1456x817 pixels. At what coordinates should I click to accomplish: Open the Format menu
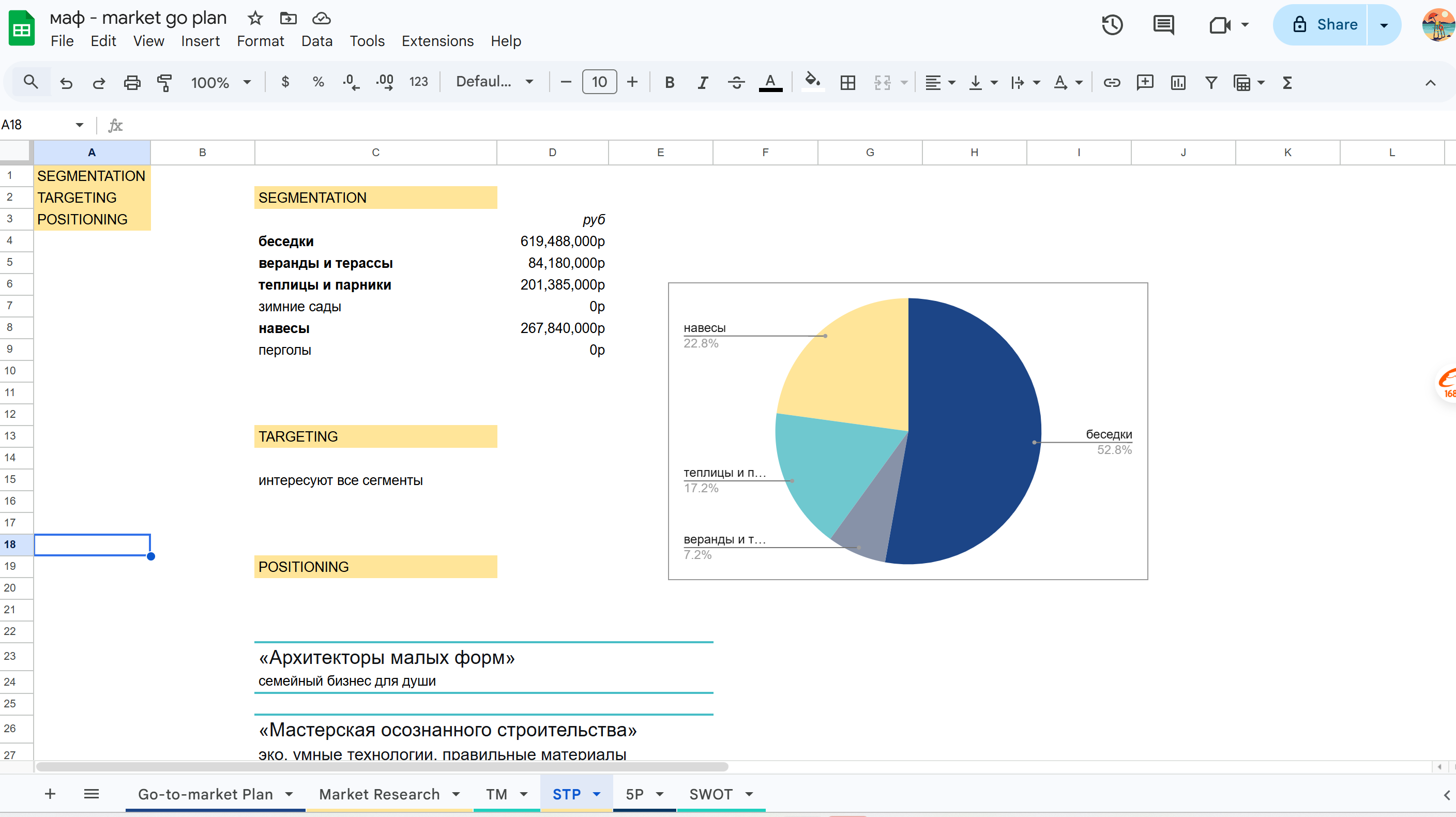(261, 41)
